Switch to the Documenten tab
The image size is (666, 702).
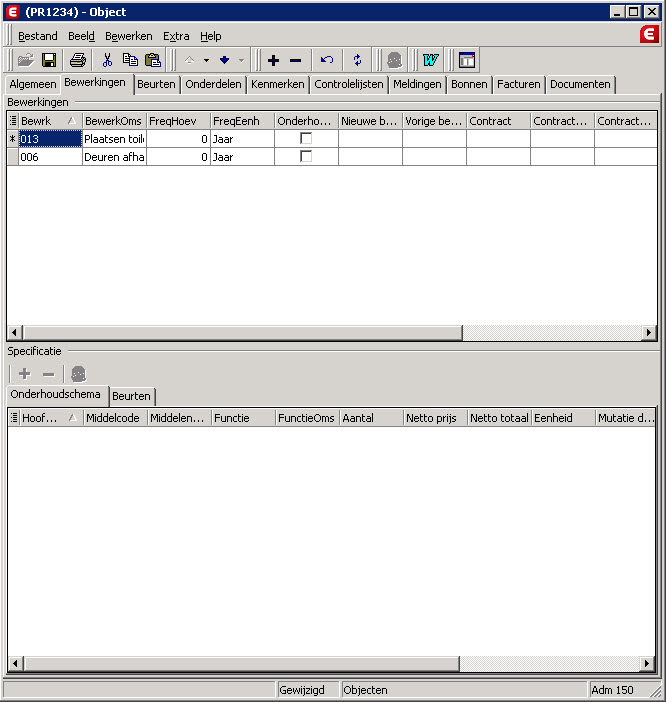pyautogui.click(x=580, y=84)
